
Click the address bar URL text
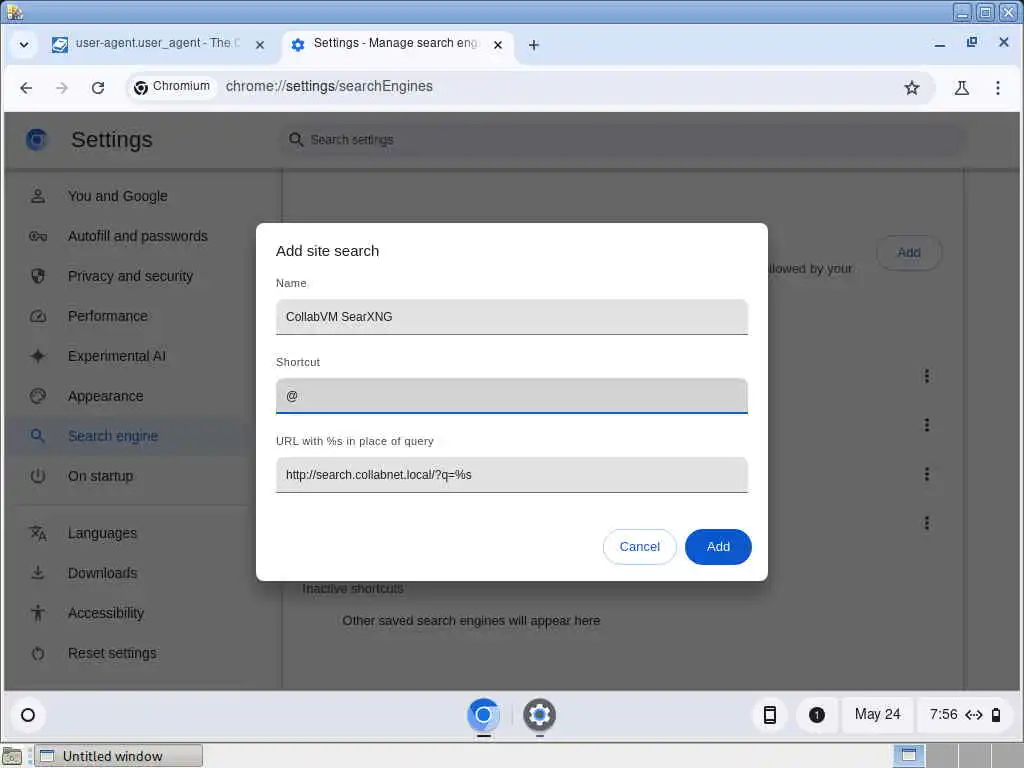[329, 86]
